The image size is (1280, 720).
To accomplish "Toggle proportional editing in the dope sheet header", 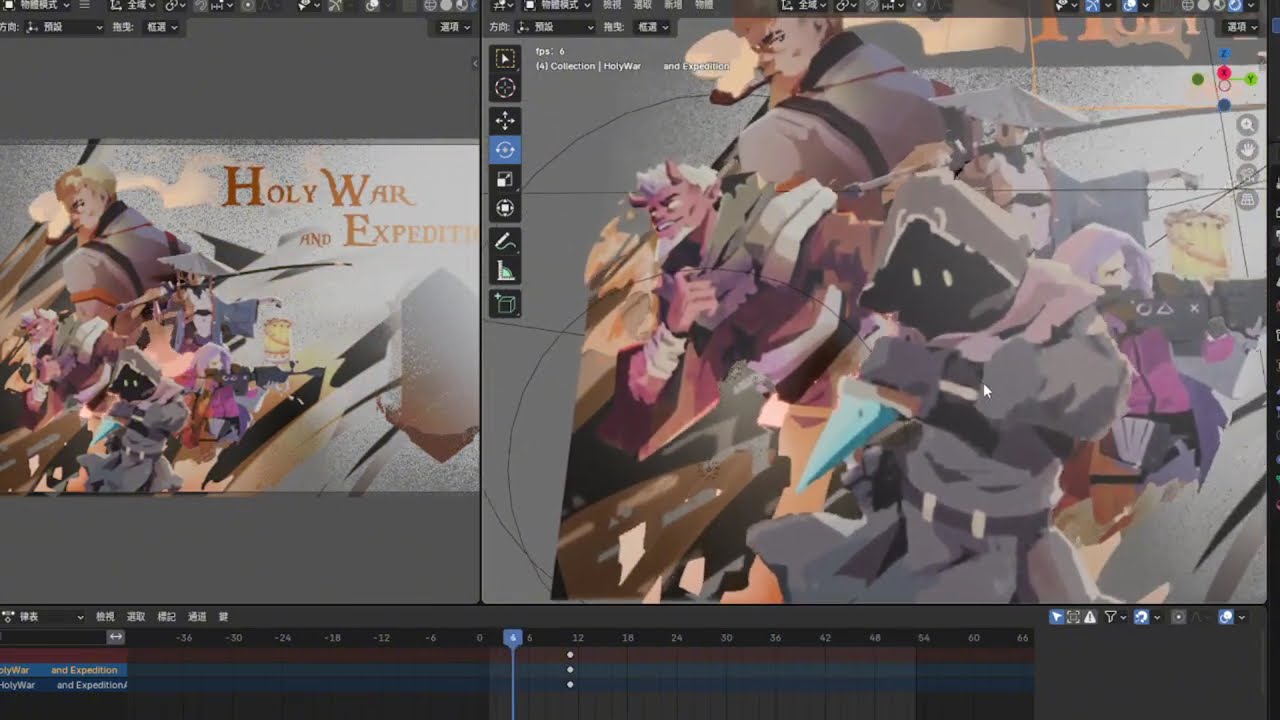I will point(1179,617).
